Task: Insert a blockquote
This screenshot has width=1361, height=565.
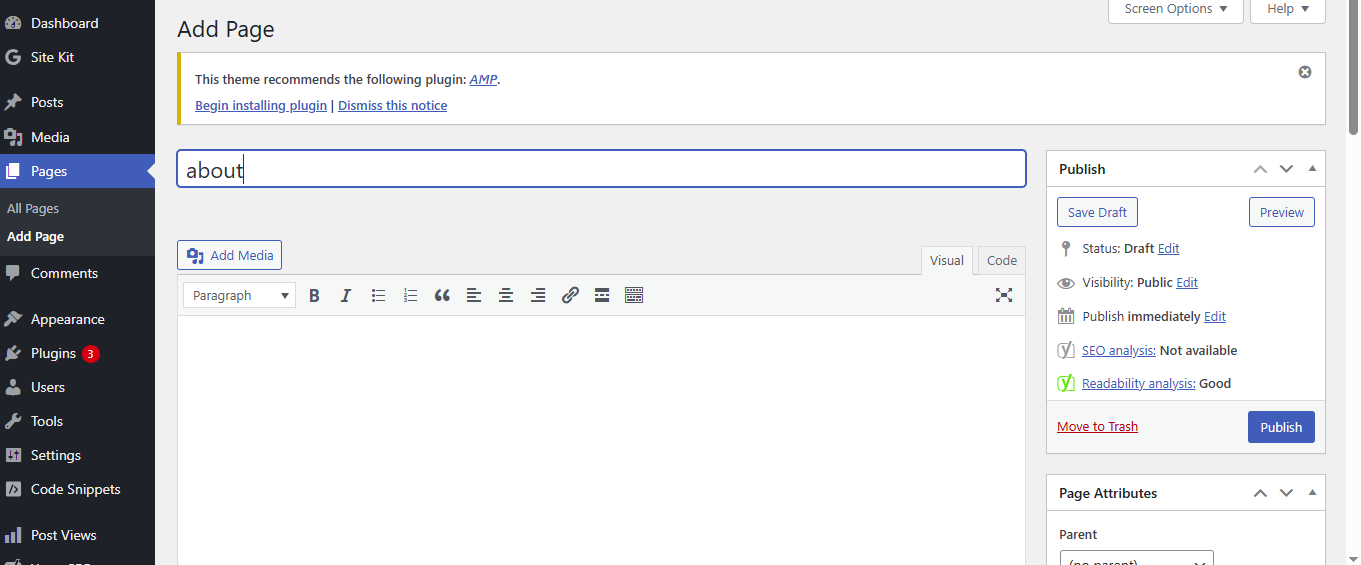Action: (x=442, y=295)
